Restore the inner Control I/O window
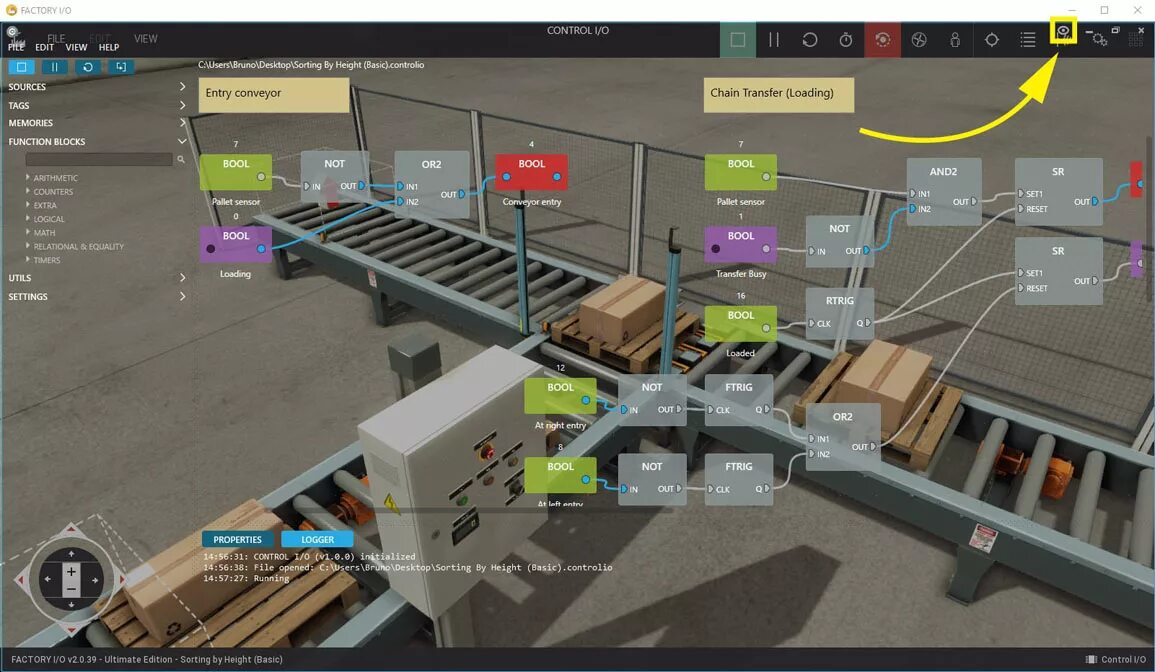 pos(1115,30)
